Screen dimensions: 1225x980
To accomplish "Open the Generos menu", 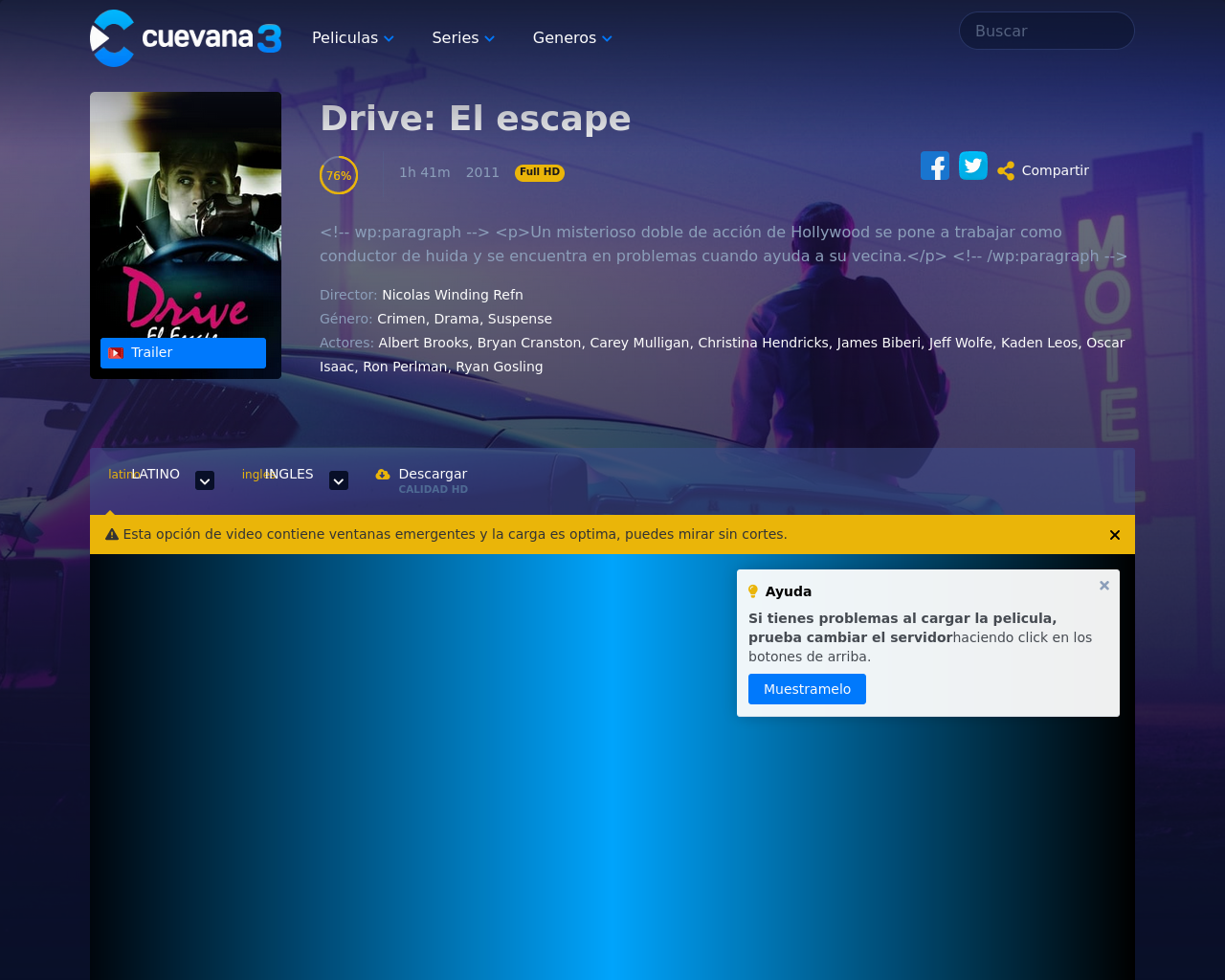I will tap(572, 38).
